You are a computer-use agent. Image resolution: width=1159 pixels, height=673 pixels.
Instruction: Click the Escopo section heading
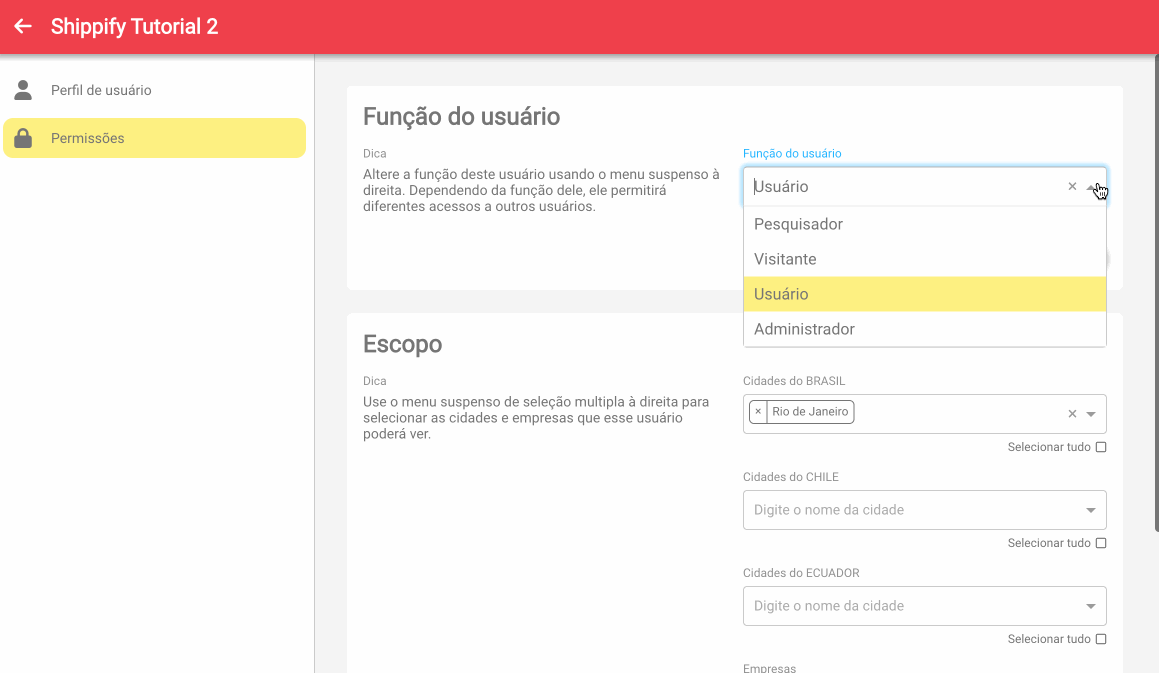[x=402, y=345]
